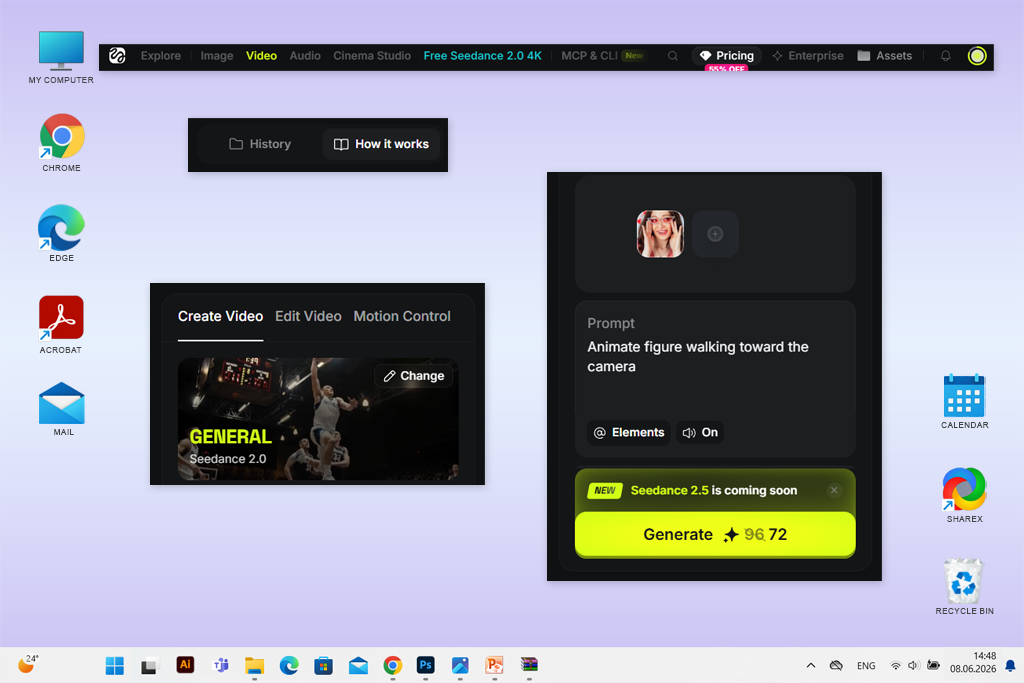Open Chrome desktop shortcut
The width and height of the screenshot is (1024, 683).
click(x=61, y=143)
